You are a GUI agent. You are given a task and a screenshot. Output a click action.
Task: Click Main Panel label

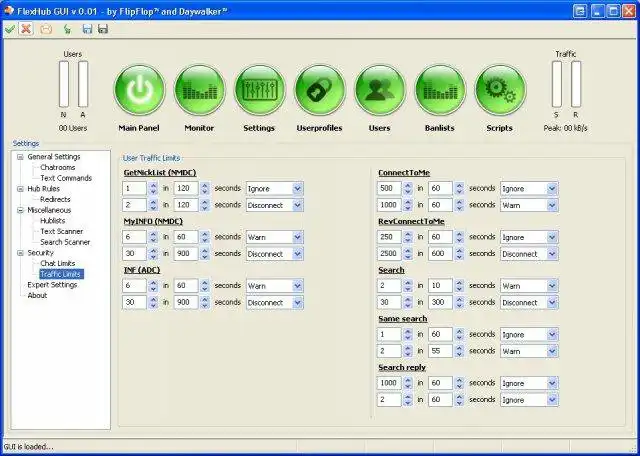pyautogui.click(x=139, y=128)
